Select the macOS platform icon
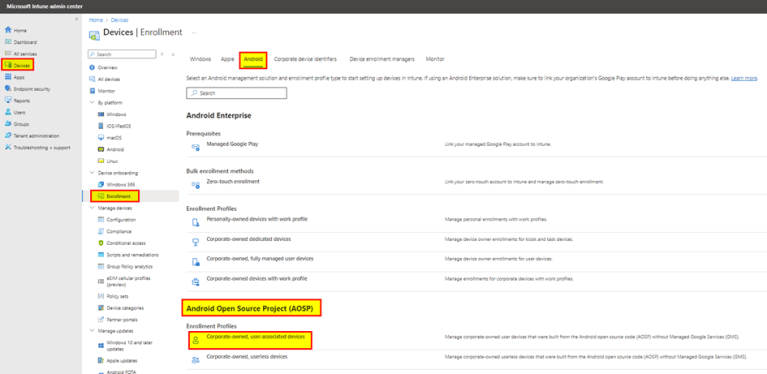The height and width of the screenshot is (374, 767). tap(101, 138)
